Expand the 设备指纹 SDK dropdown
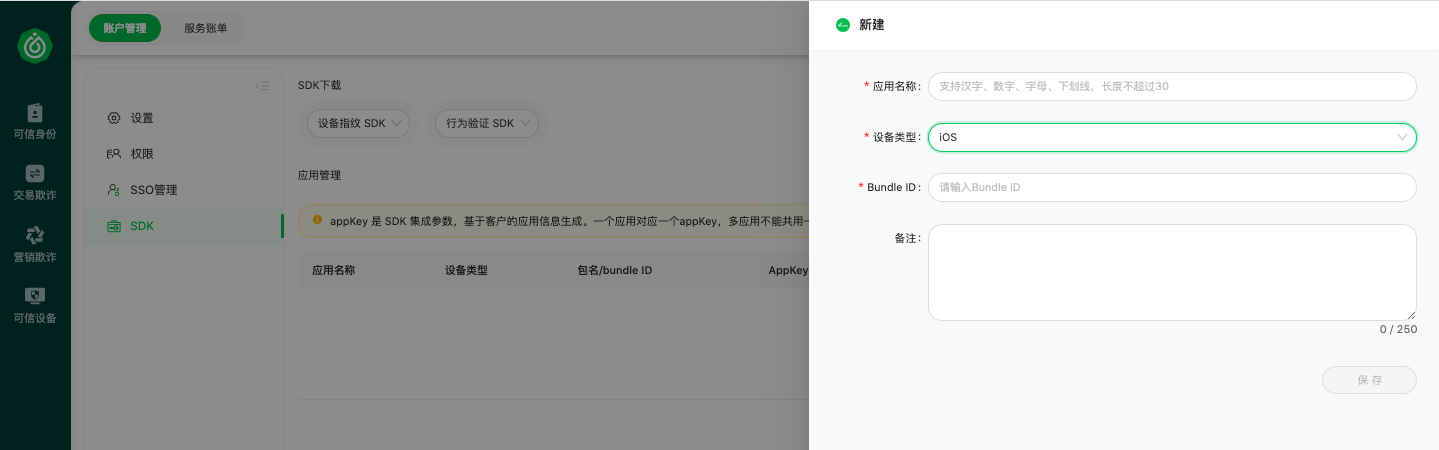This screenshot has width=1439, height=450. 358,123
